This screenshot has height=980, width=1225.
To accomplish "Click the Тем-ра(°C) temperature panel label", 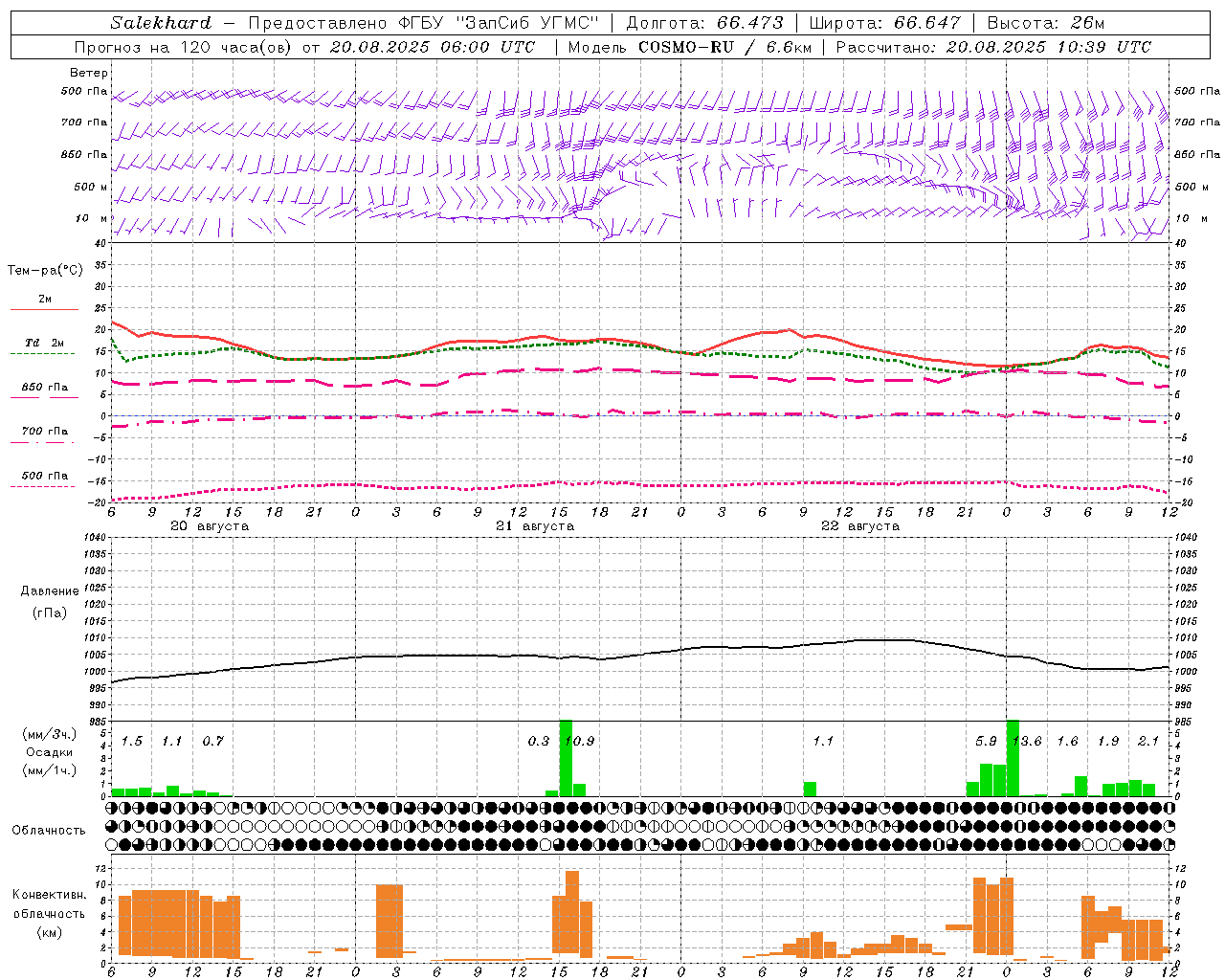I will [x=45, y=271].
